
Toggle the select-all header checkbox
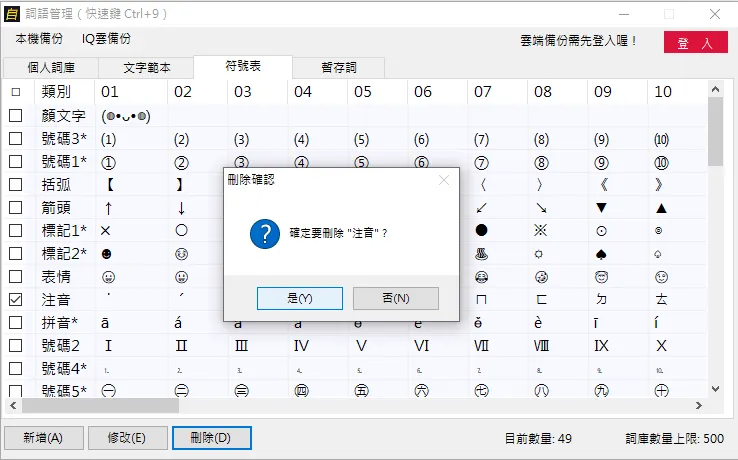click(x=15, y=93)
